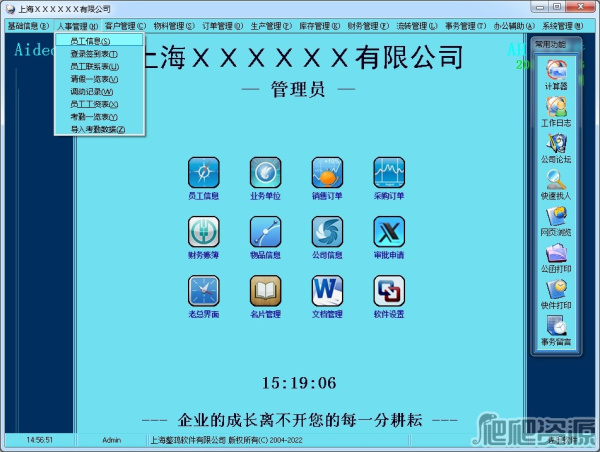The width and height of the screenshot is (600, 452).
Task: Open the 流转管理 menu
Action: coord(417,26)
